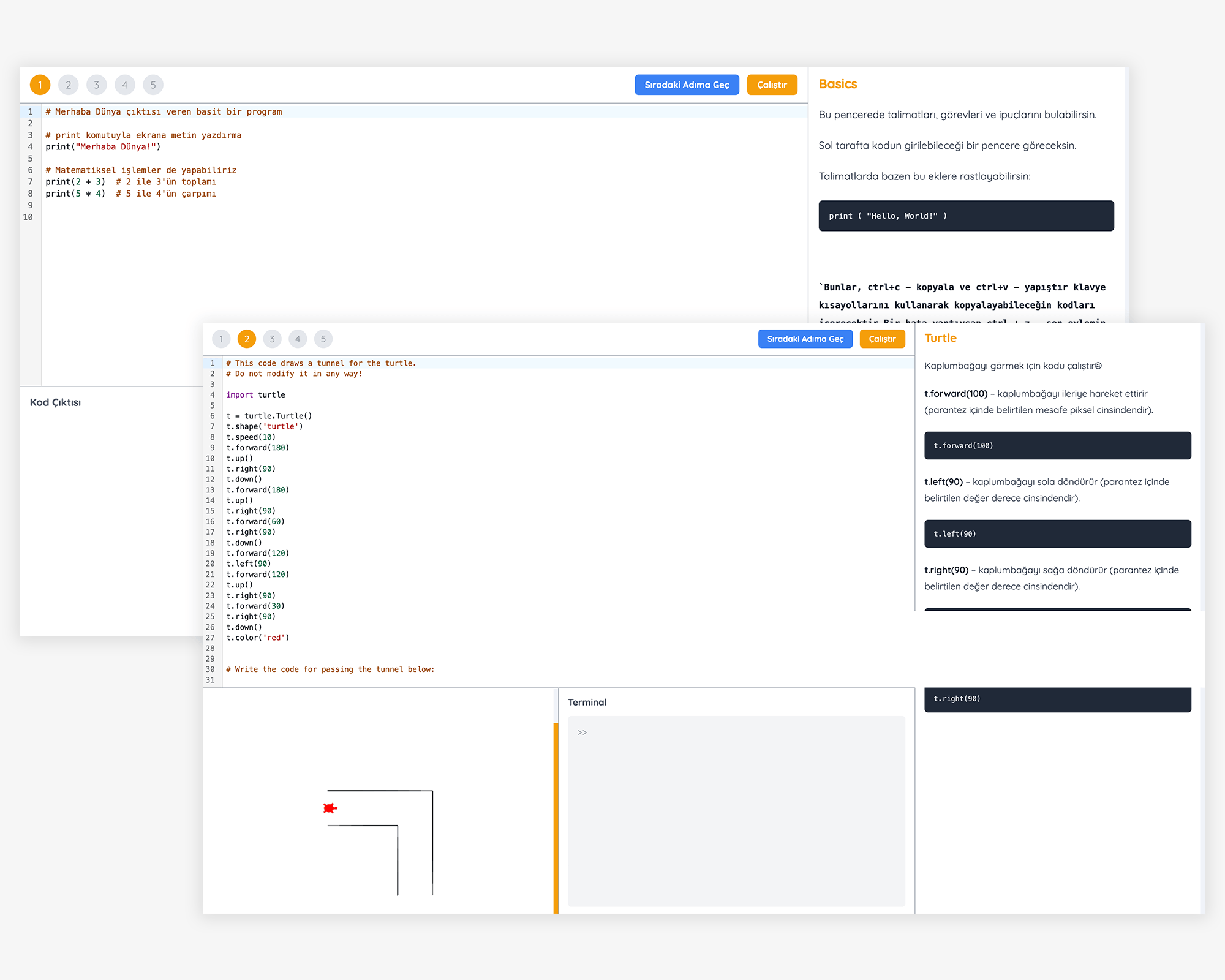Select step 5 in the Basics window
1225x980 pixels.
153,85
